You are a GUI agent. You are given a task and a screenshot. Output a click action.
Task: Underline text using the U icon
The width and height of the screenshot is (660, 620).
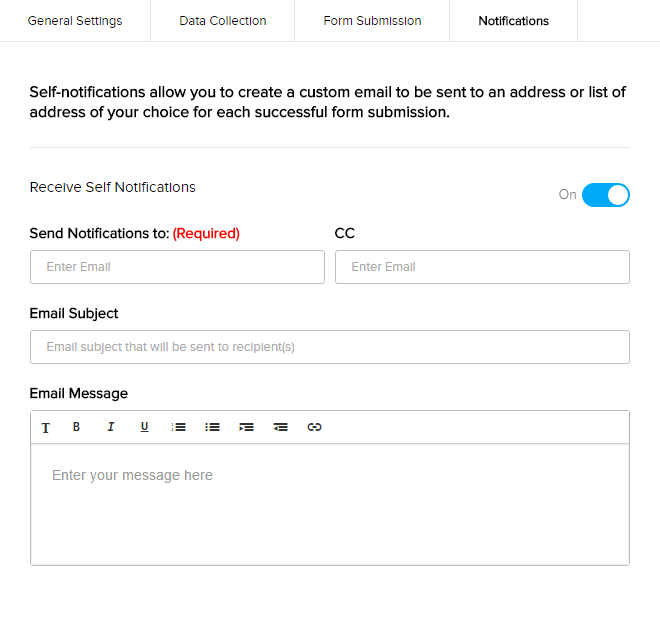coord(144,427)
